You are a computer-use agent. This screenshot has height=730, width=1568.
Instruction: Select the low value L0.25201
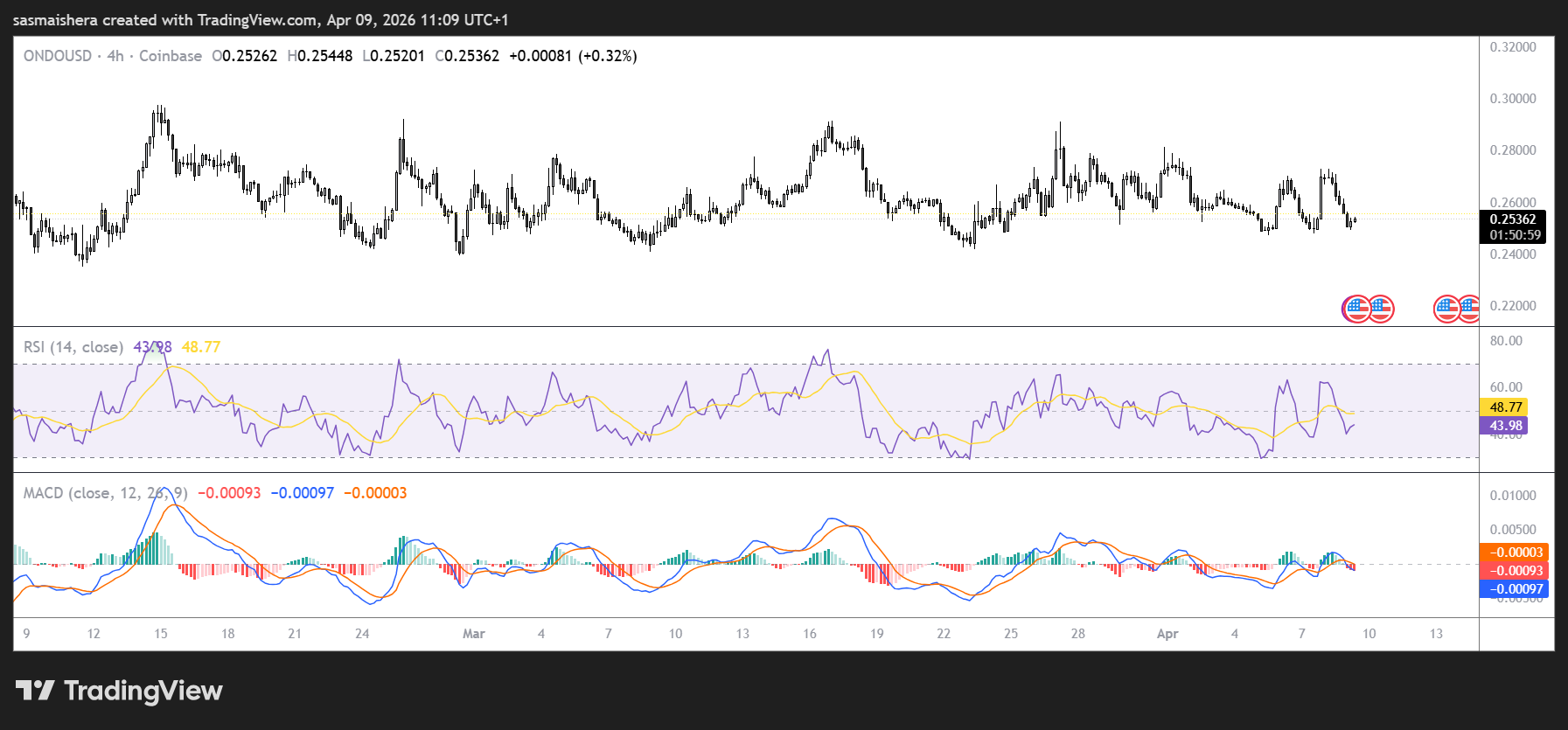pos(394,56)
